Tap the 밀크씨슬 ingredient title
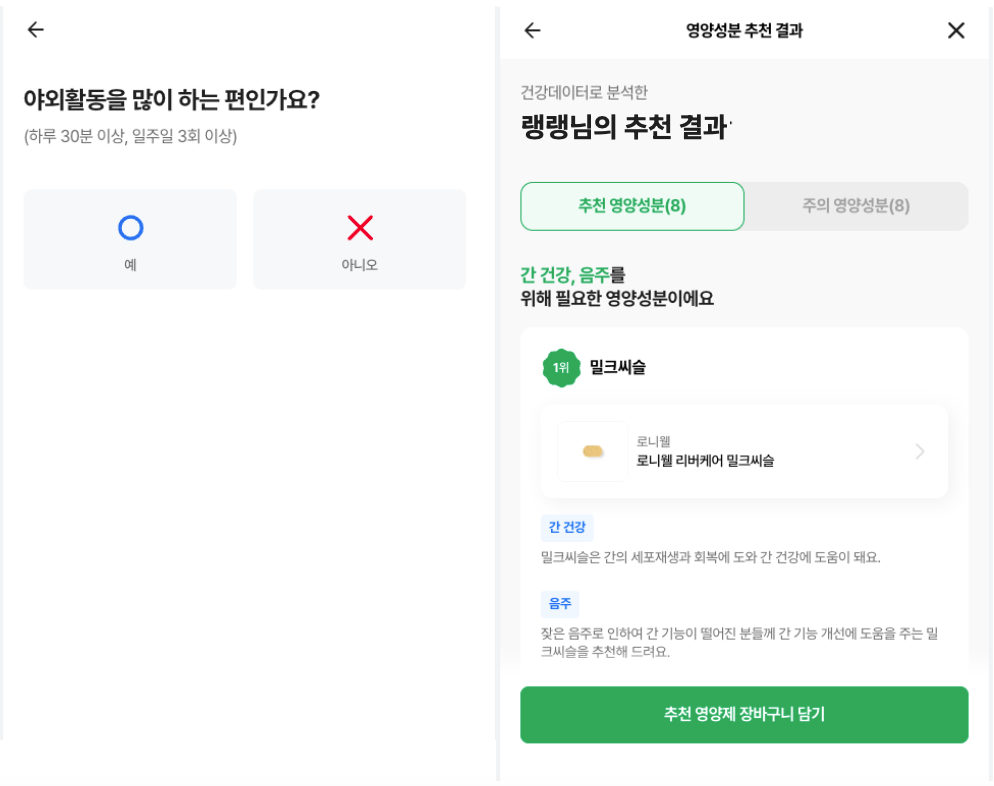Viewport: 994px width, 786px height. [617, 367]
